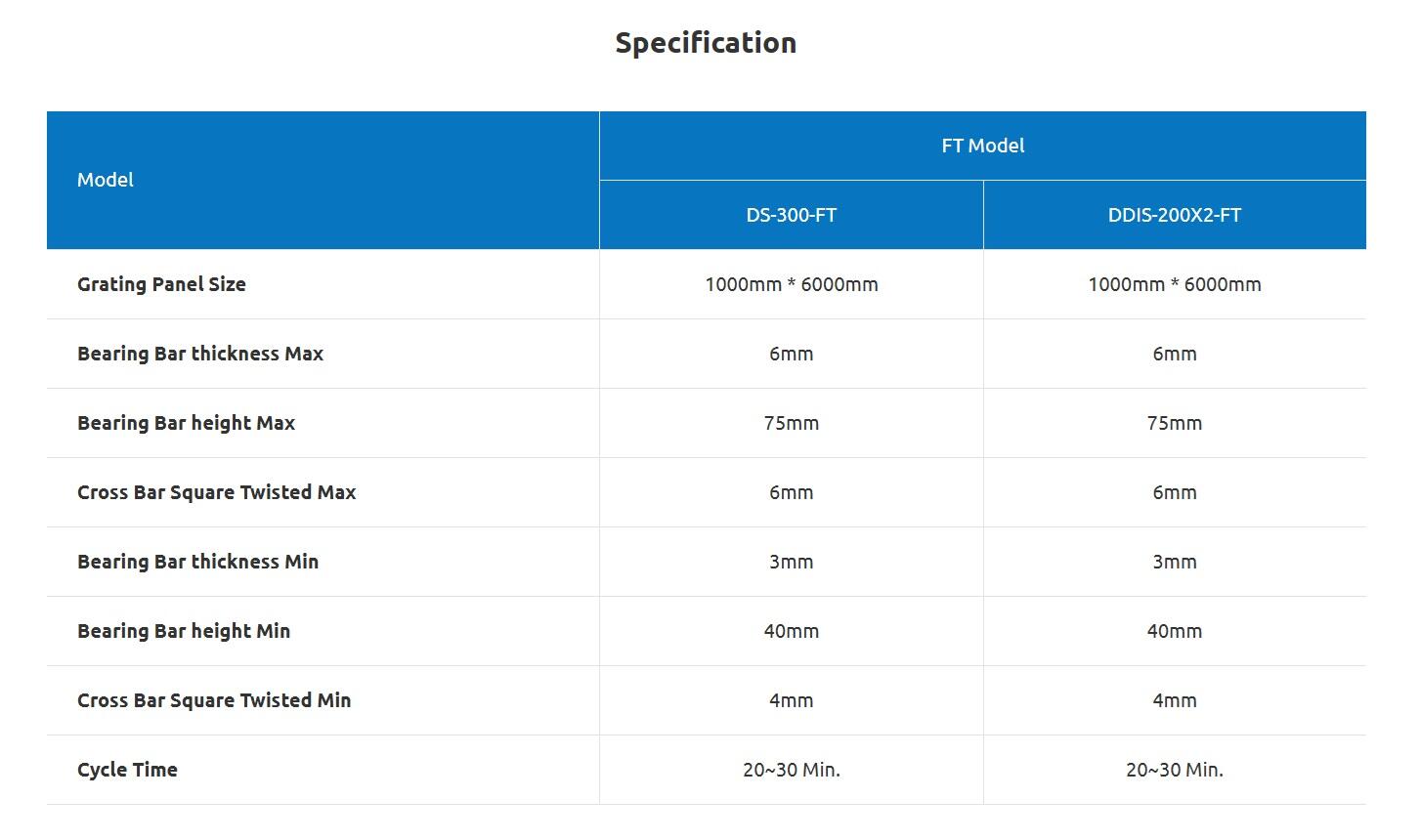
Task: Click the Cross Bar Square Twisted Min label
Action: (x=214, y=700)
